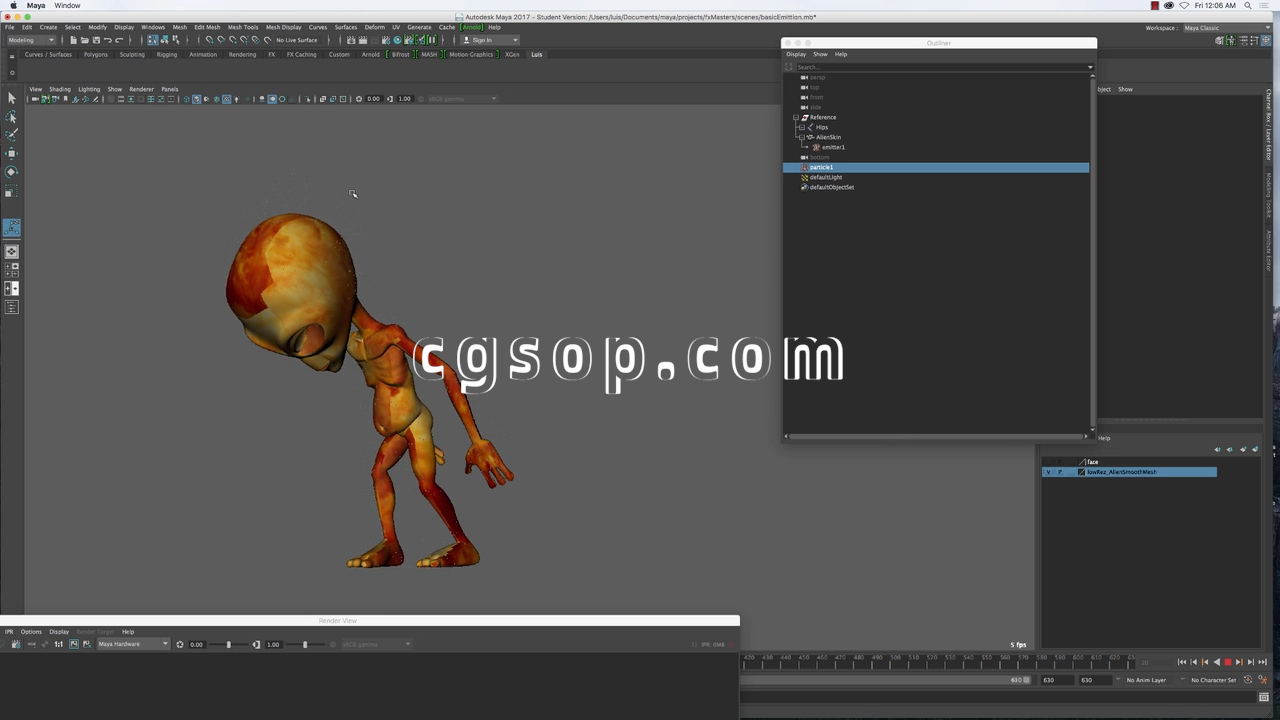Viewport: 1280px width, 720px height.
Task: Click the shelf options gear icon
Action: click(x=12, y=72)
